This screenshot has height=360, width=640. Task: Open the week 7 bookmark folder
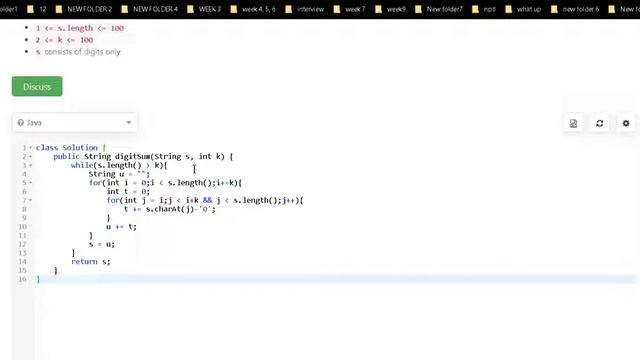click(349, 9)
